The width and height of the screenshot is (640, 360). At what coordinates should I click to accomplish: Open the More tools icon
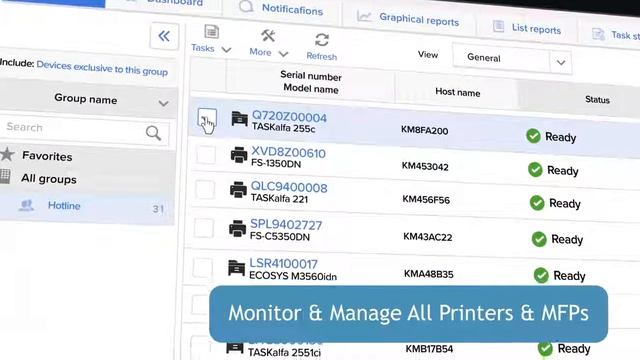[x=268, y=36]
